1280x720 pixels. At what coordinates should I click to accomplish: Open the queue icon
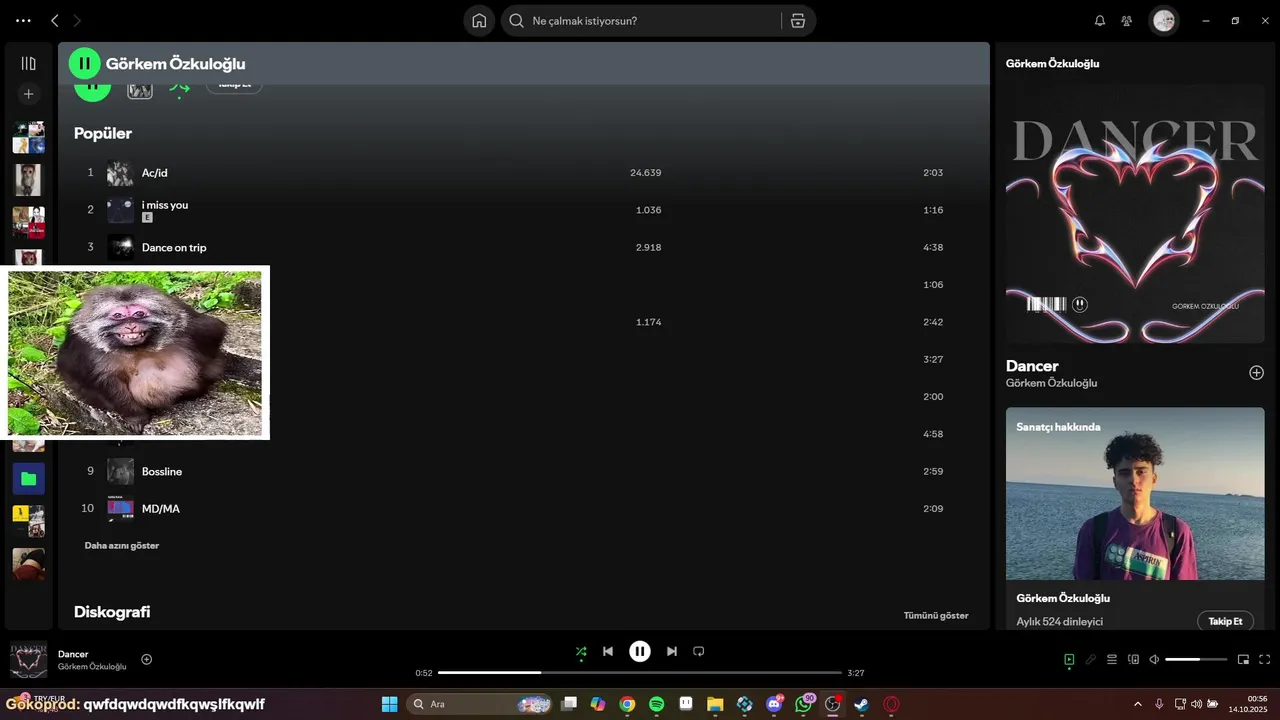[x=1112, y=660]
